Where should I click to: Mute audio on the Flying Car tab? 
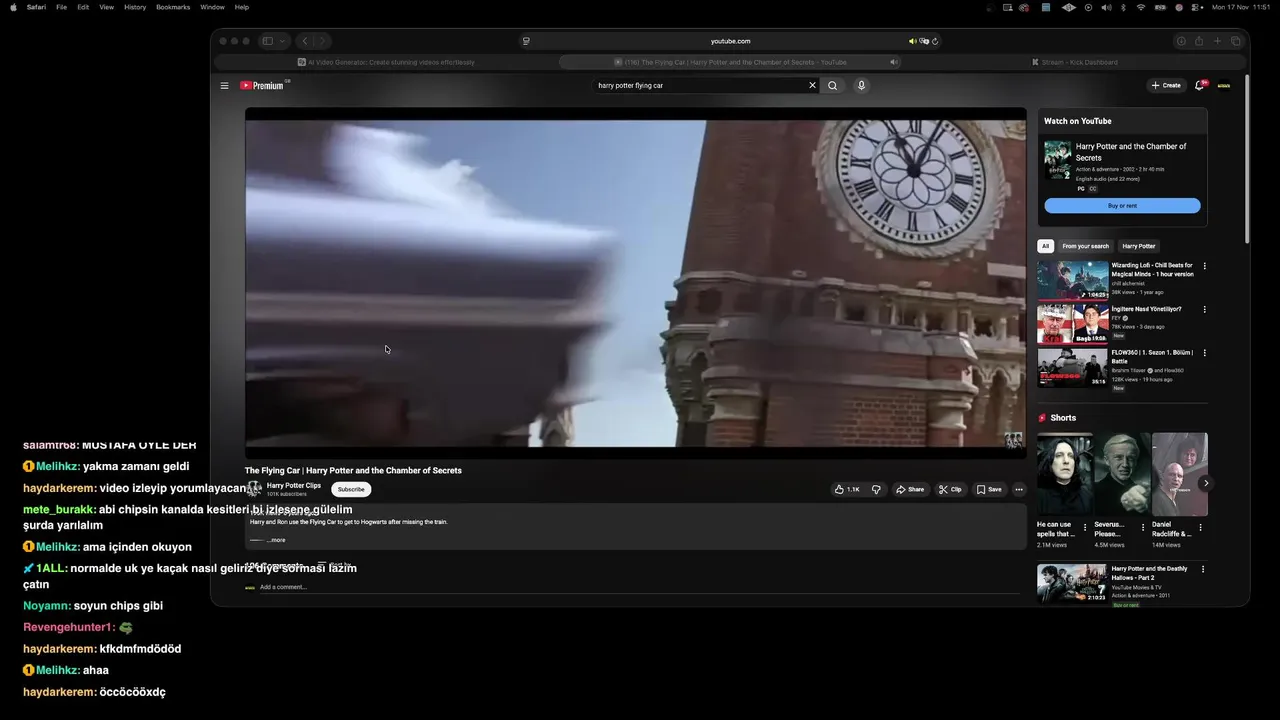(x=894, y=62)
